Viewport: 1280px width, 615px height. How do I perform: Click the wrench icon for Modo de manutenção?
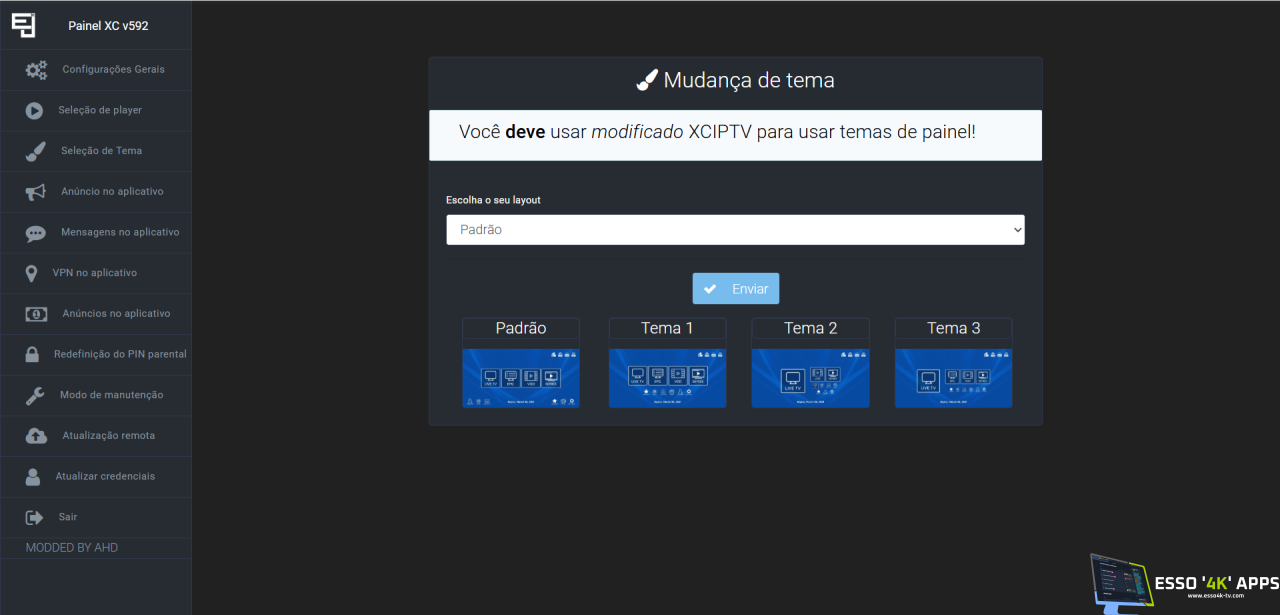[35, 396]
